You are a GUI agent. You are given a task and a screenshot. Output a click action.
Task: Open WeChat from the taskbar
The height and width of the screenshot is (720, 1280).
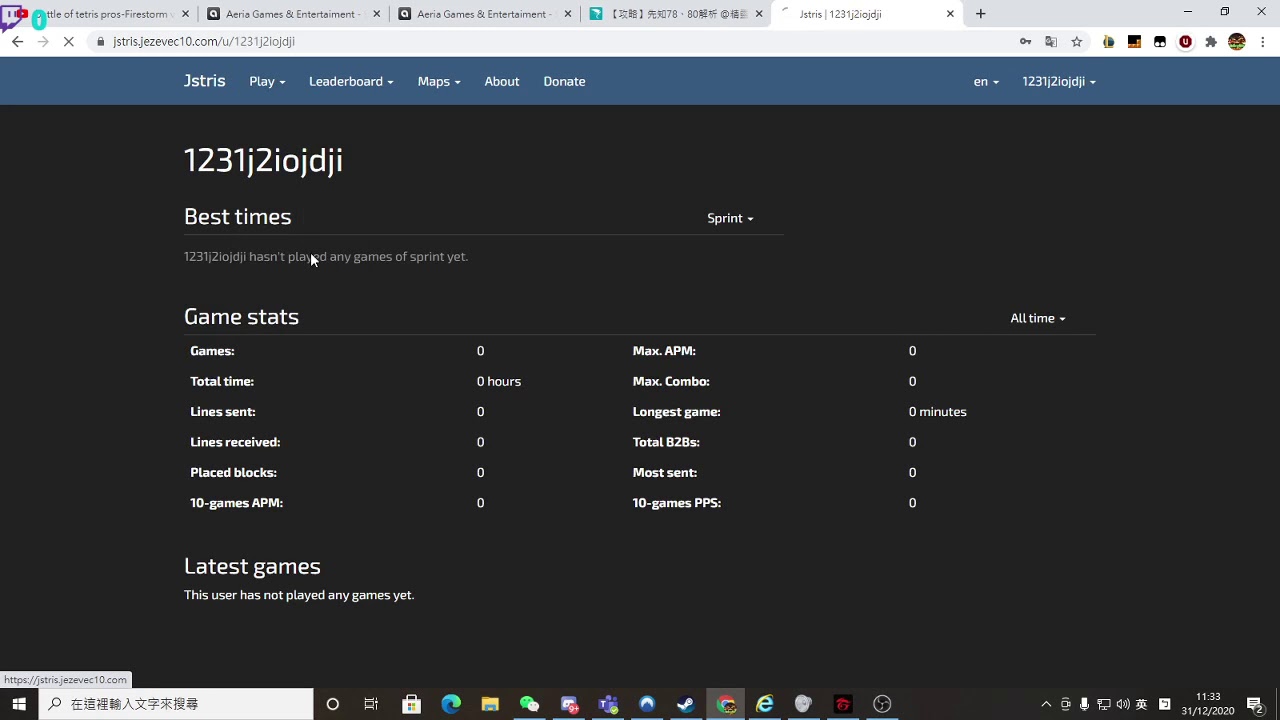(x=529, y=704)
